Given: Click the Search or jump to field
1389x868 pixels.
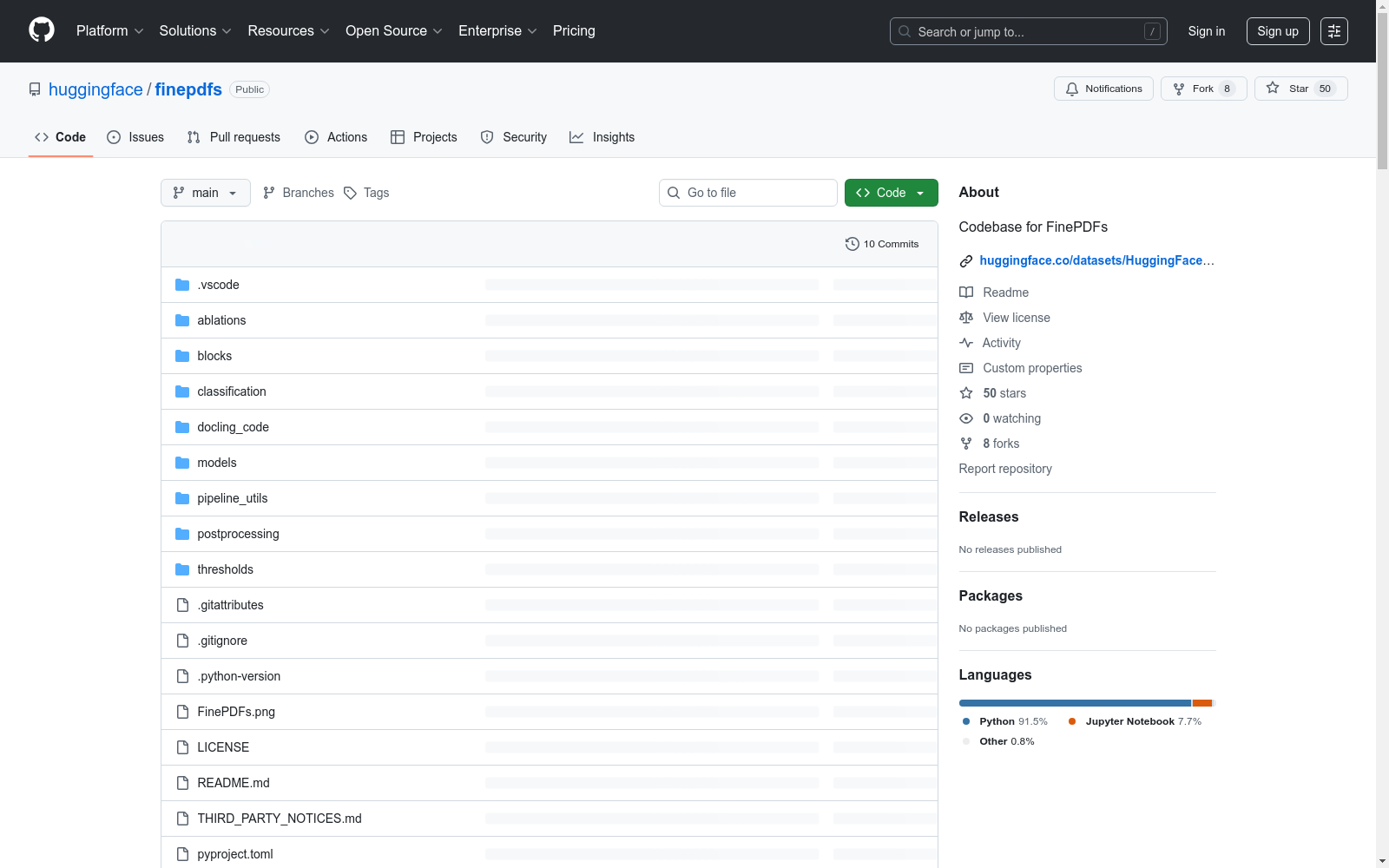Looking at the screenshot, I should [x=1029, y=31].
